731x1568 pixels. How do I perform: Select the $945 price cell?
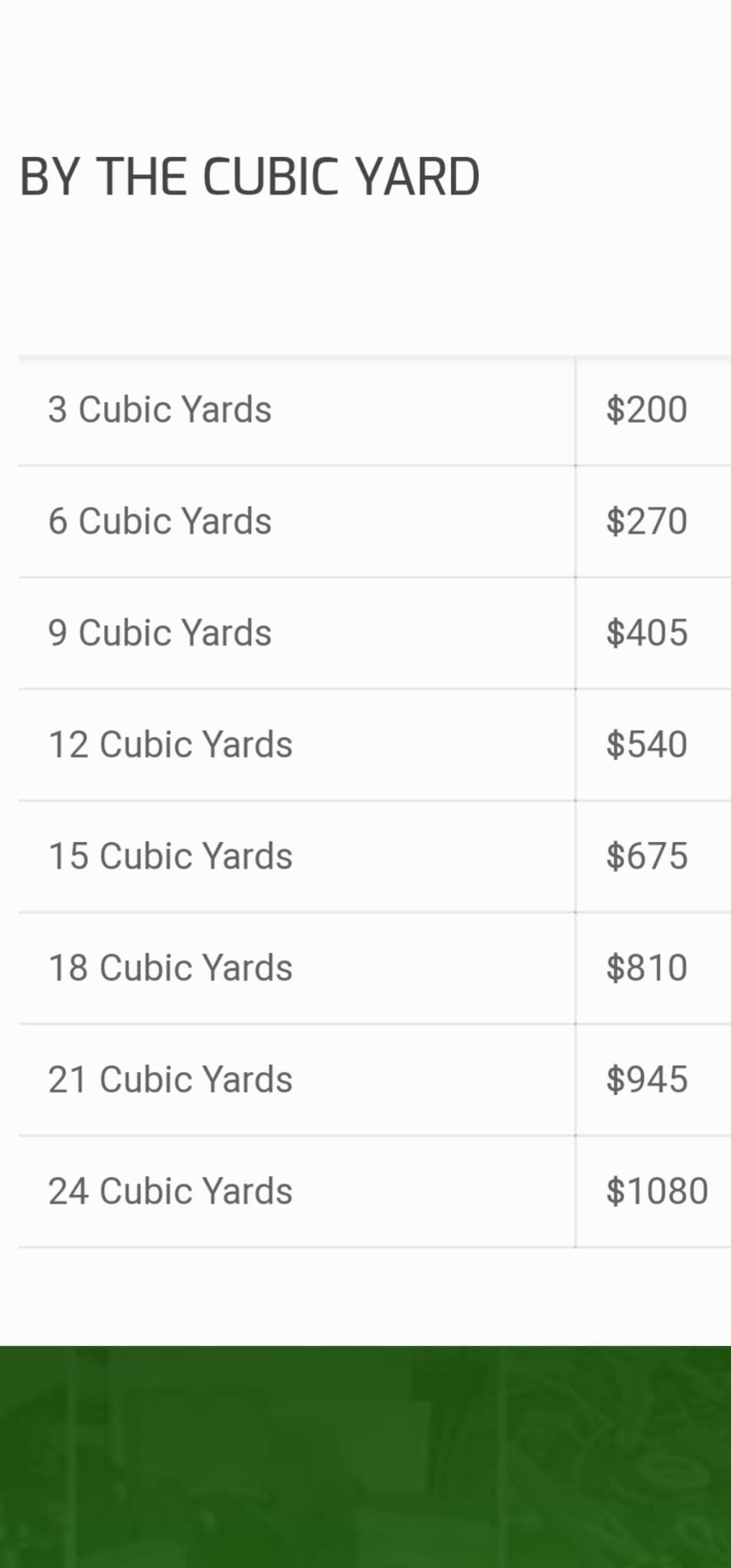[647, 1080]
